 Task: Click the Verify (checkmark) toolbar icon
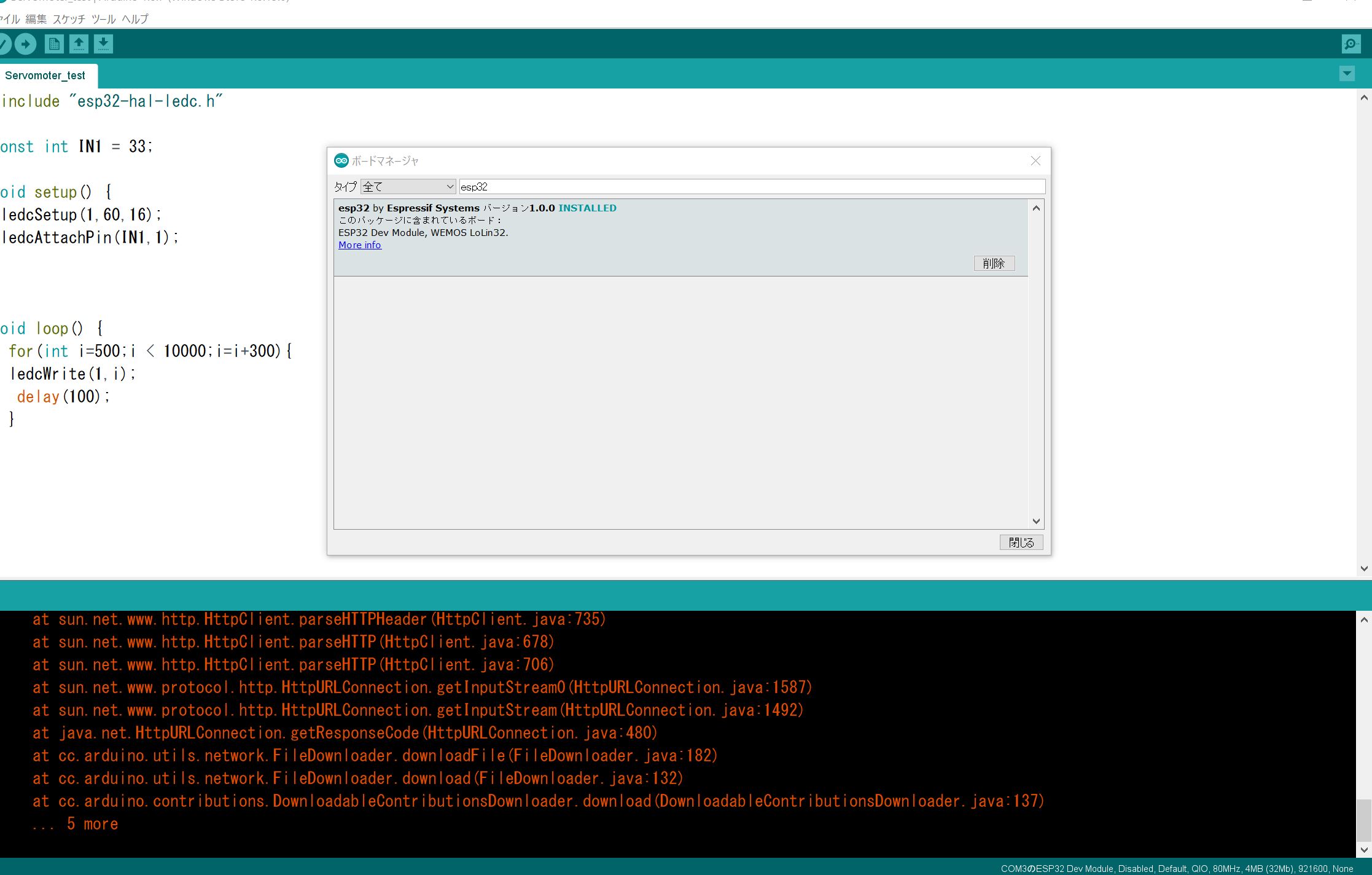click(x=5, y=44)
